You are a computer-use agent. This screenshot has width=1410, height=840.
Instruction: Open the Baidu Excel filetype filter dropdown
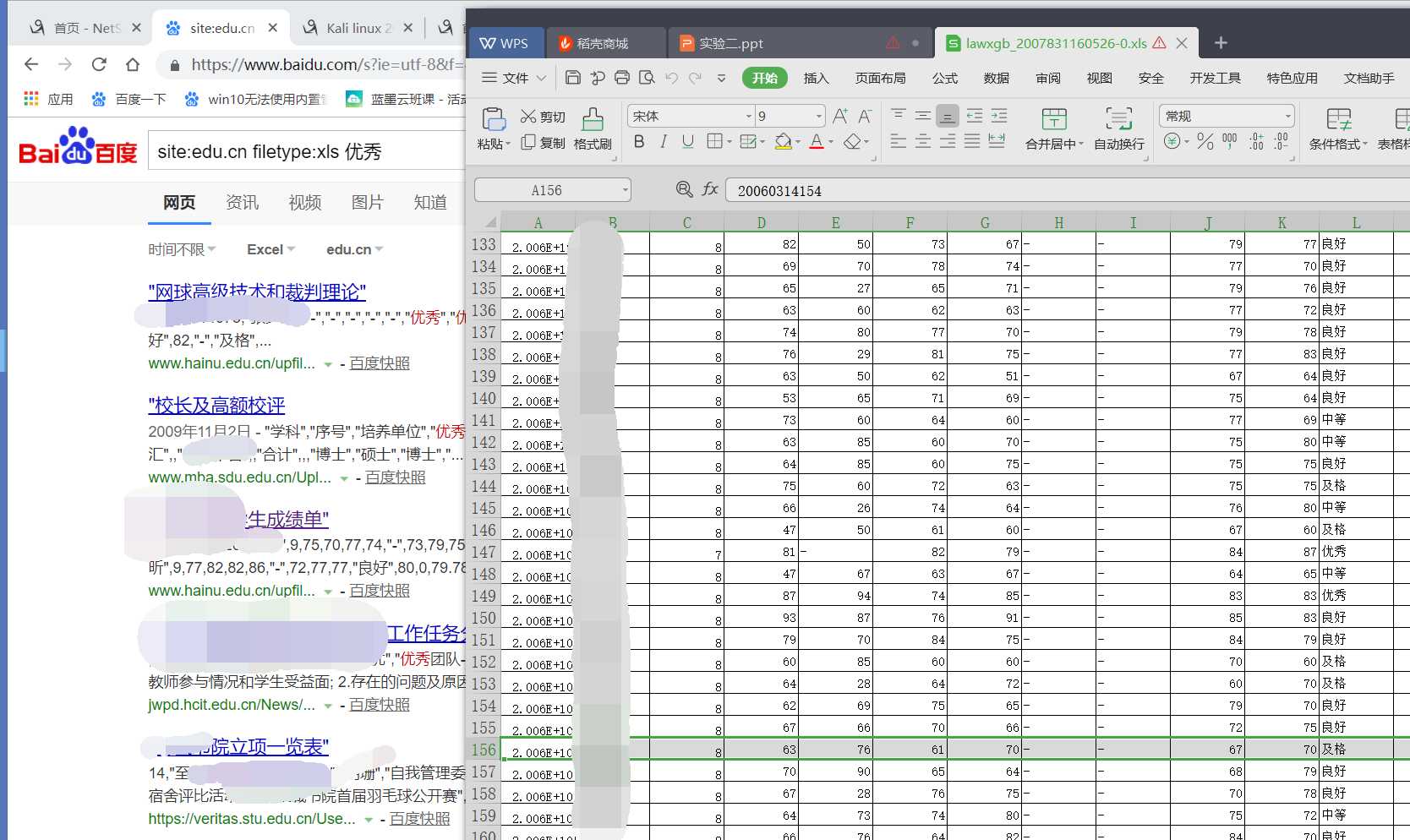pos(271,249)
